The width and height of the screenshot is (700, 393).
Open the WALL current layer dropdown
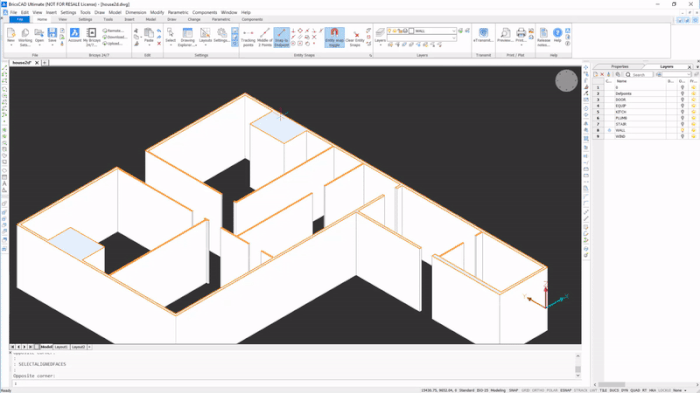coord(435,31)
